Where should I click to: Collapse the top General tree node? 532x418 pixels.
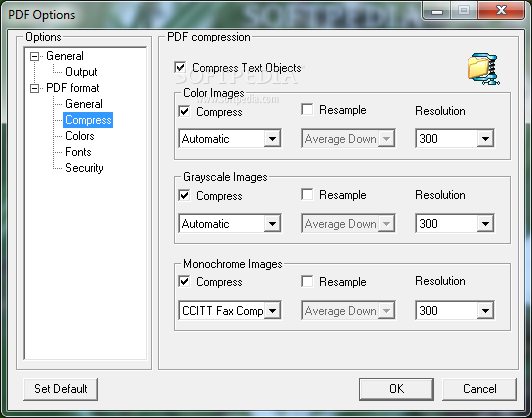tap(34, 56)
